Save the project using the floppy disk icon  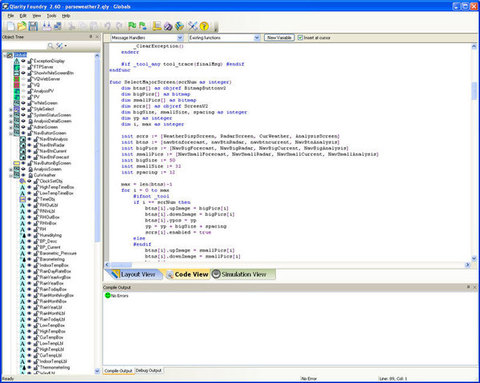pyautogui.click(x=33, y=26)
